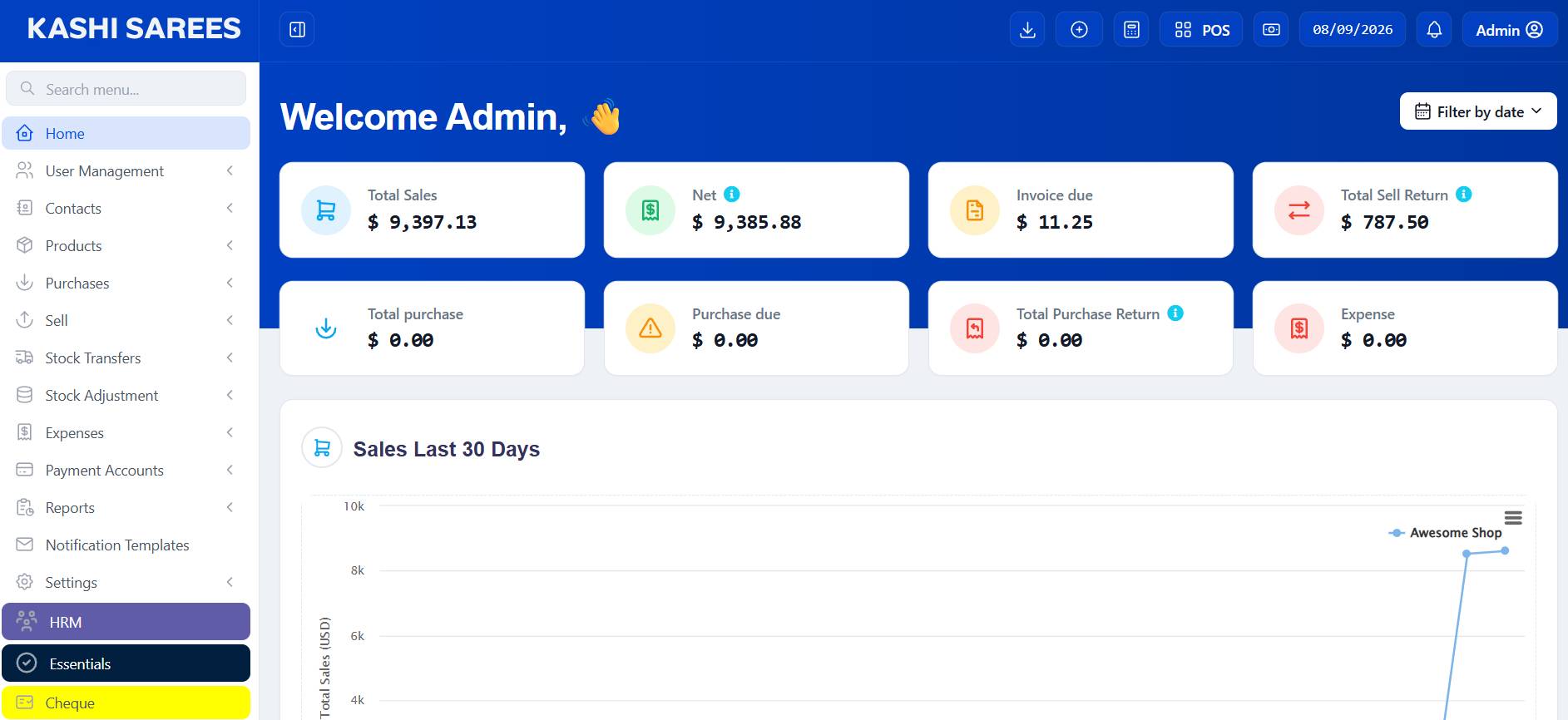Click the Contacts address book icon

[x=25, y=208]
